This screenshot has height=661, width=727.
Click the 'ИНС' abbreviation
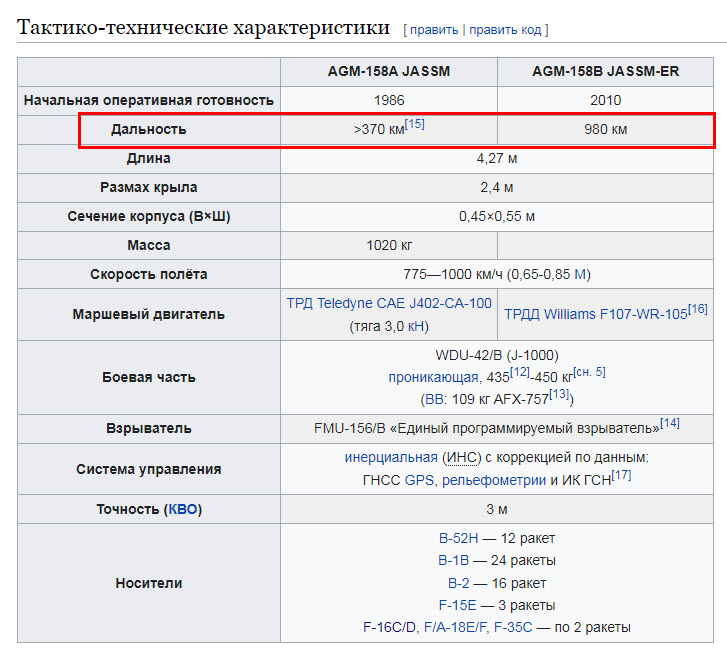(461, 458)
